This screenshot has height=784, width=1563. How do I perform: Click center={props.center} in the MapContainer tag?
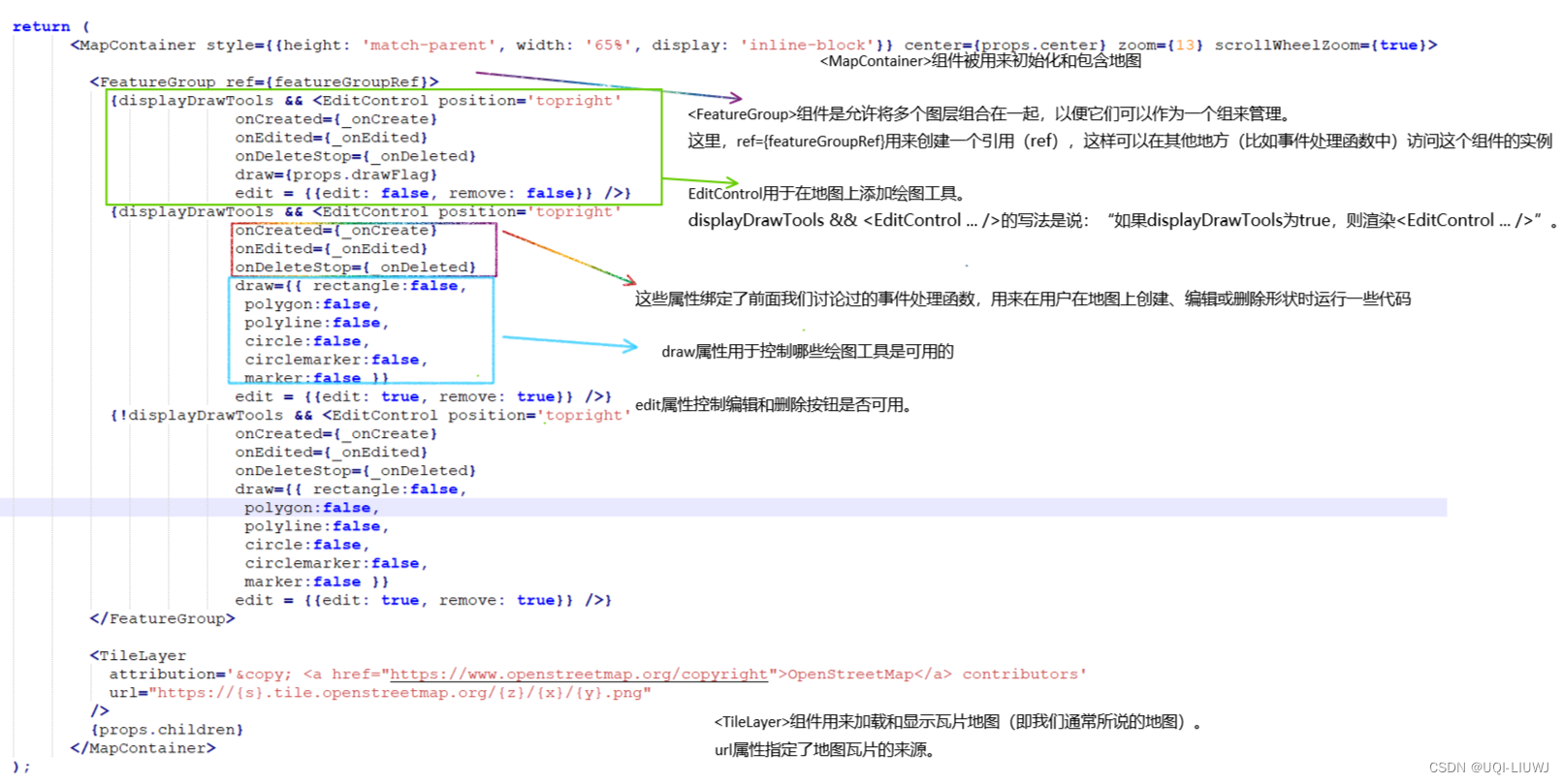coord(1005,46)
